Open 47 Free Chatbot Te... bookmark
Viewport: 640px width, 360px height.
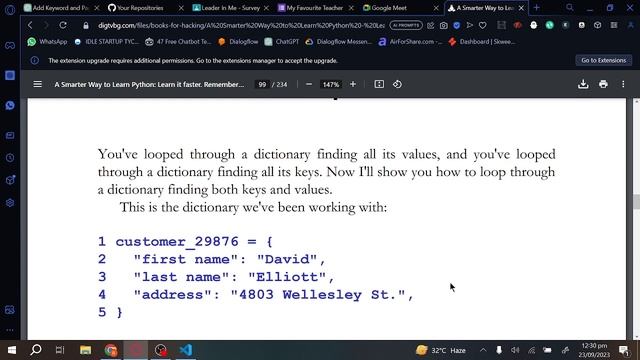click(179, 42)
